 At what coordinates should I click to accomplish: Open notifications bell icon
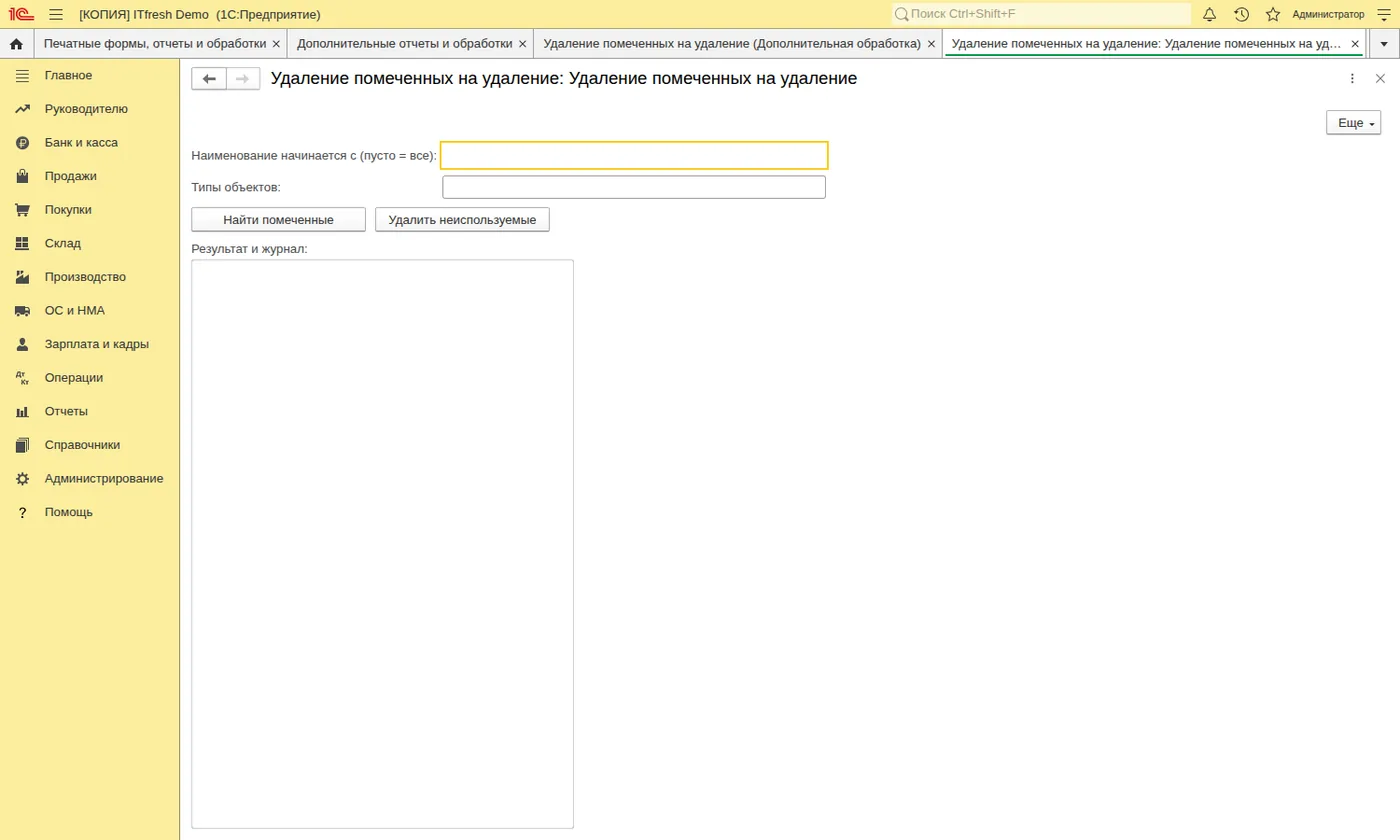click(1210, 14)
